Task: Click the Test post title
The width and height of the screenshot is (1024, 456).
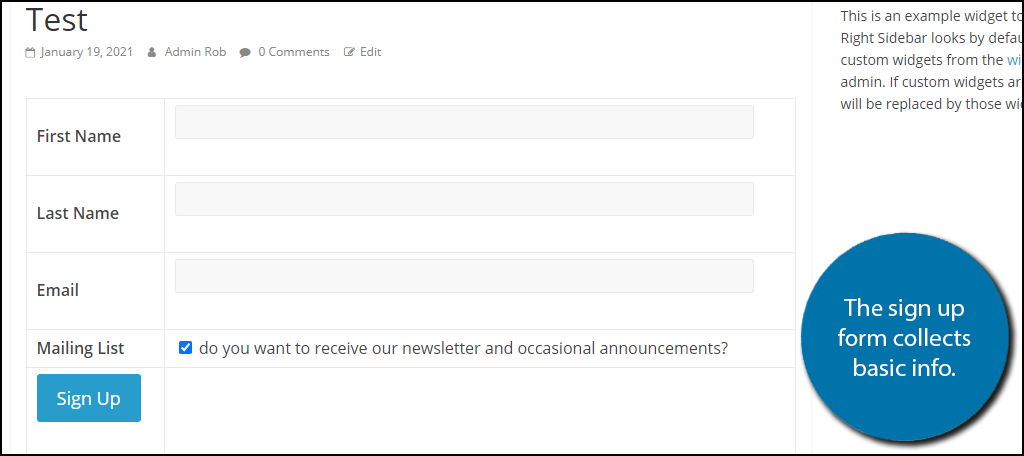Action: [x=56, y=20]
